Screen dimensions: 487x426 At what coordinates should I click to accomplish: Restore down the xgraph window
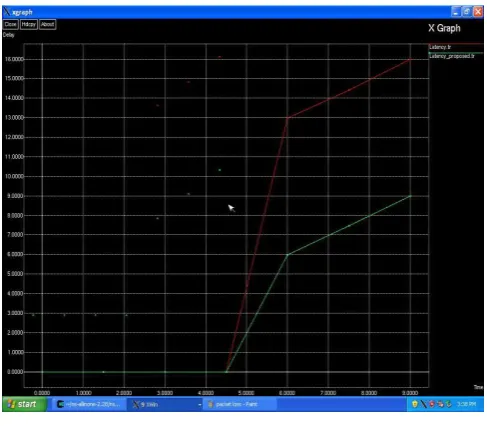point(467,12)
